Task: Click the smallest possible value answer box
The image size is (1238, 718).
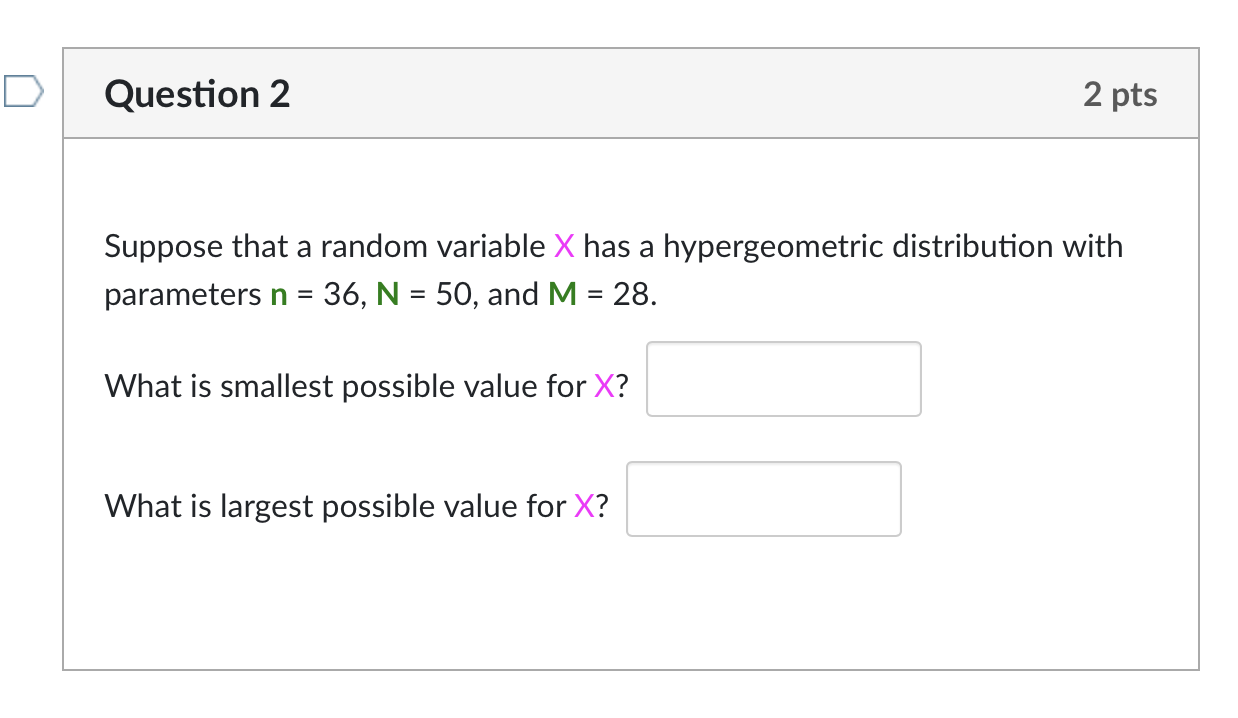Action: [x=783, y=379]
